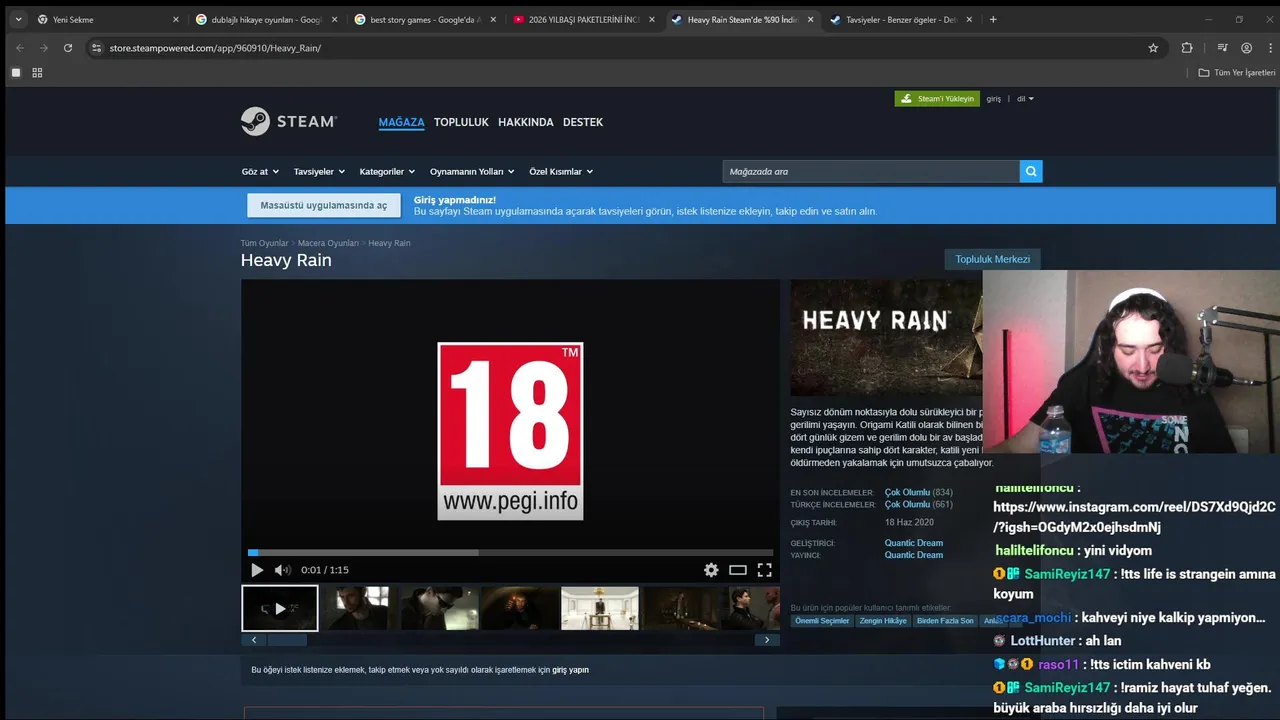Open latest reviews Çok Olumlu (834)

(x=918, y=492)
